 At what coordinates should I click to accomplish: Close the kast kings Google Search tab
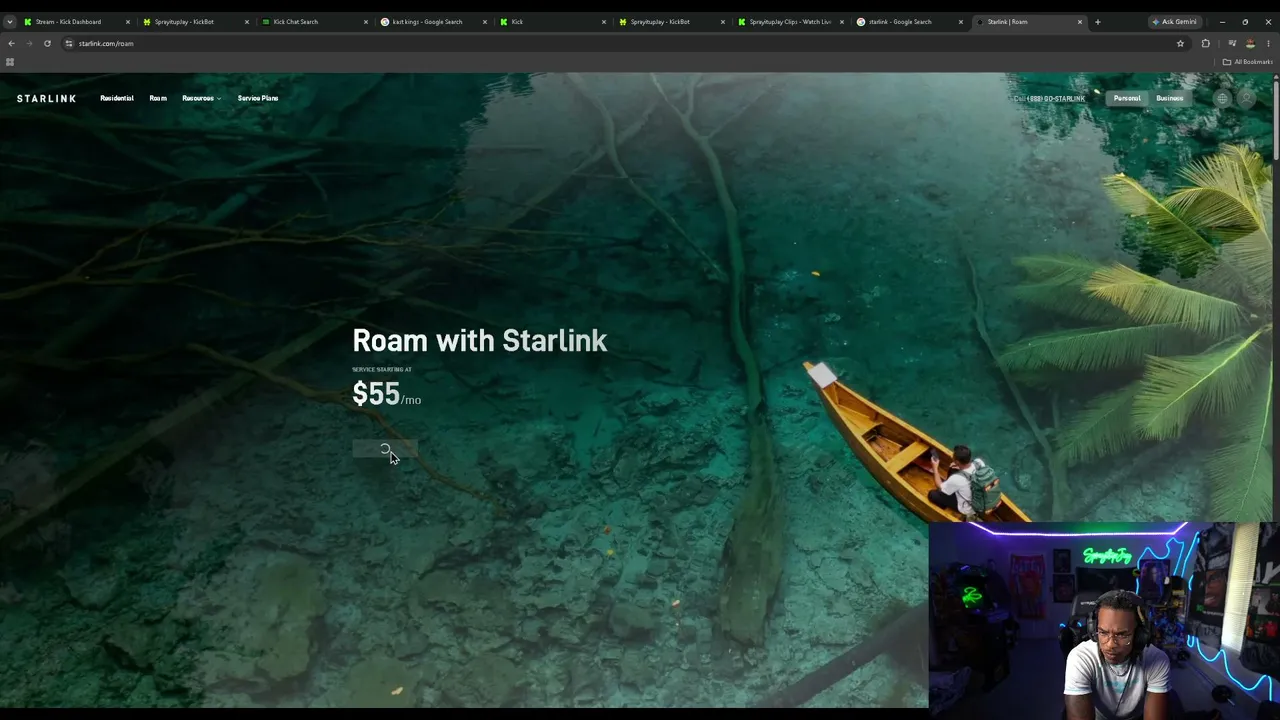(485, 22)
